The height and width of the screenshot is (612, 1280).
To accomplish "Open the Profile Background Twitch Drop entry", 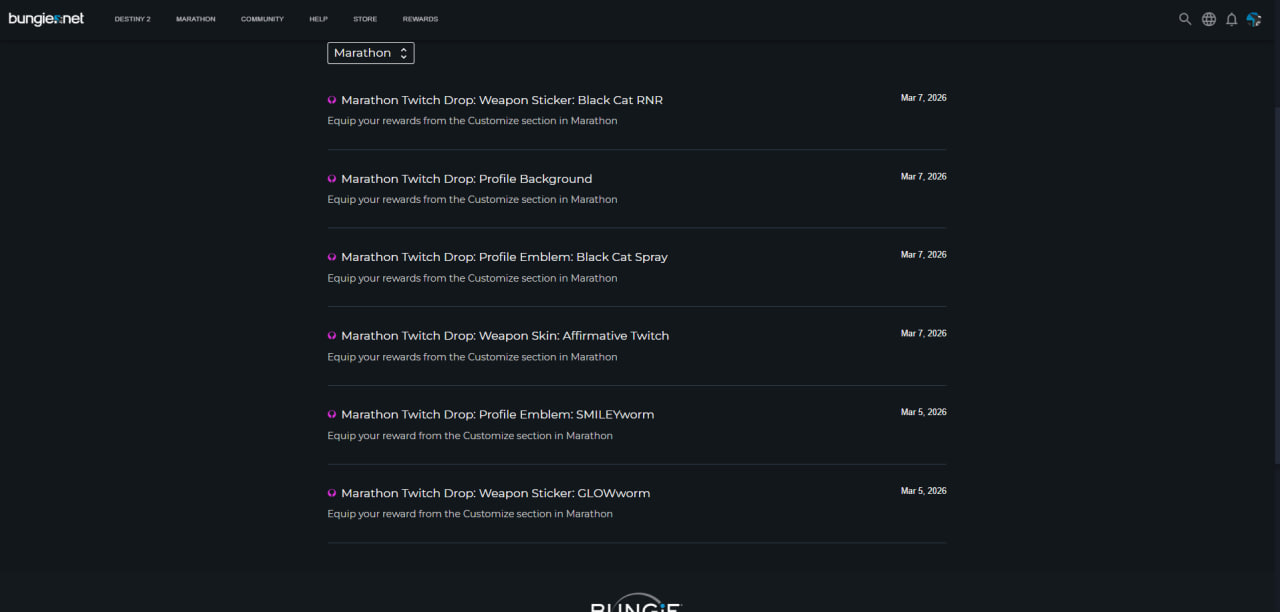I will point(466,179).
